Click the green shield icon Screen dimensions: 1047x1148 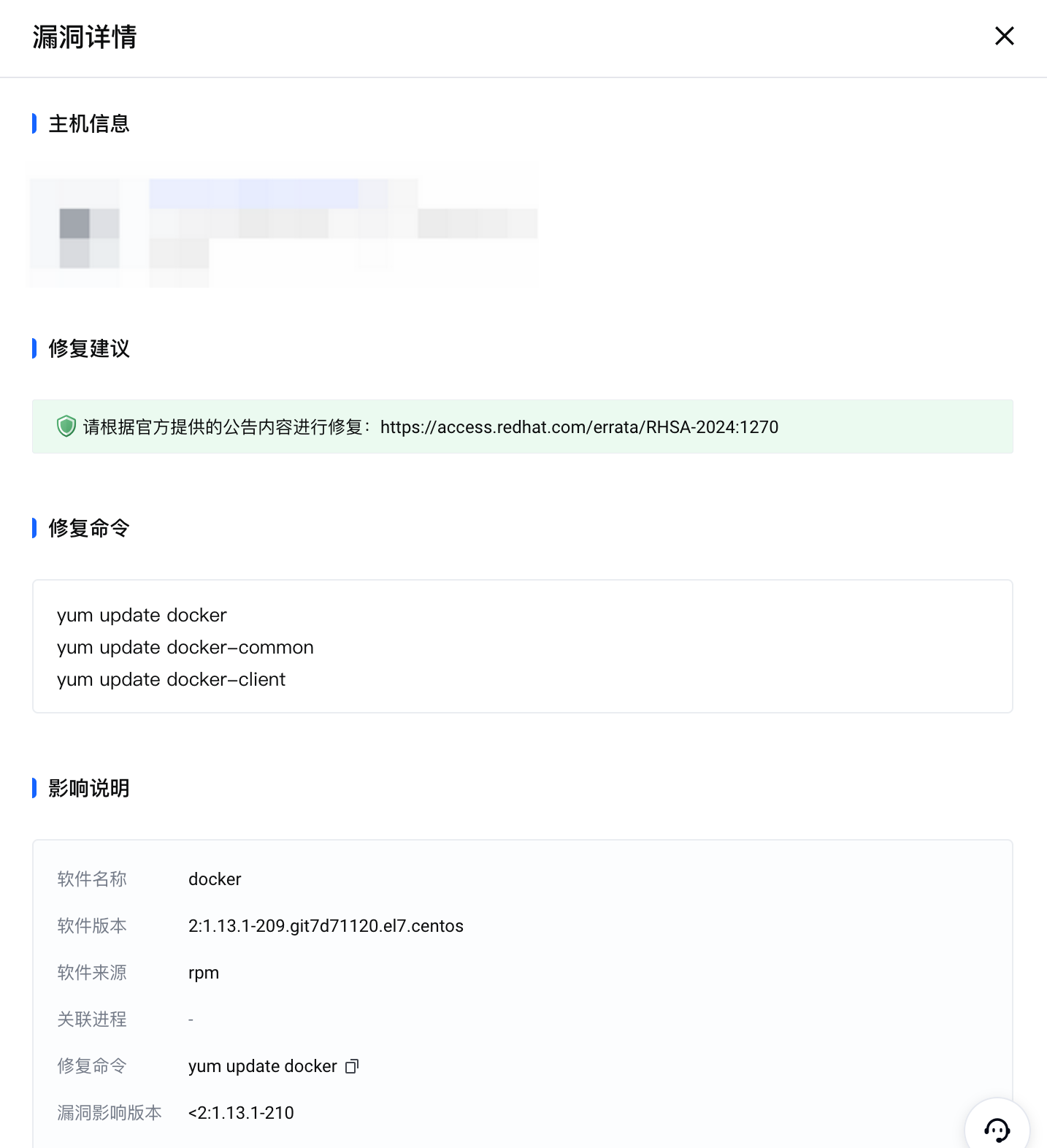(x=66, y=426)
